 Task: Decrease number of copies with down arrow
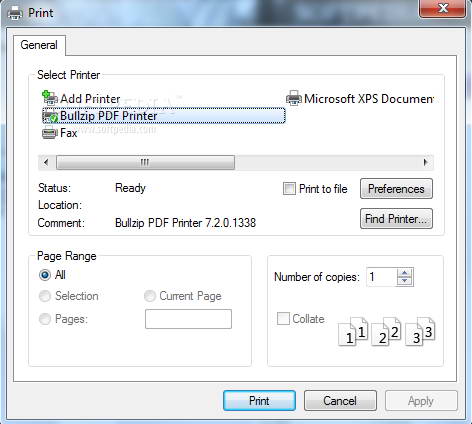405,281
